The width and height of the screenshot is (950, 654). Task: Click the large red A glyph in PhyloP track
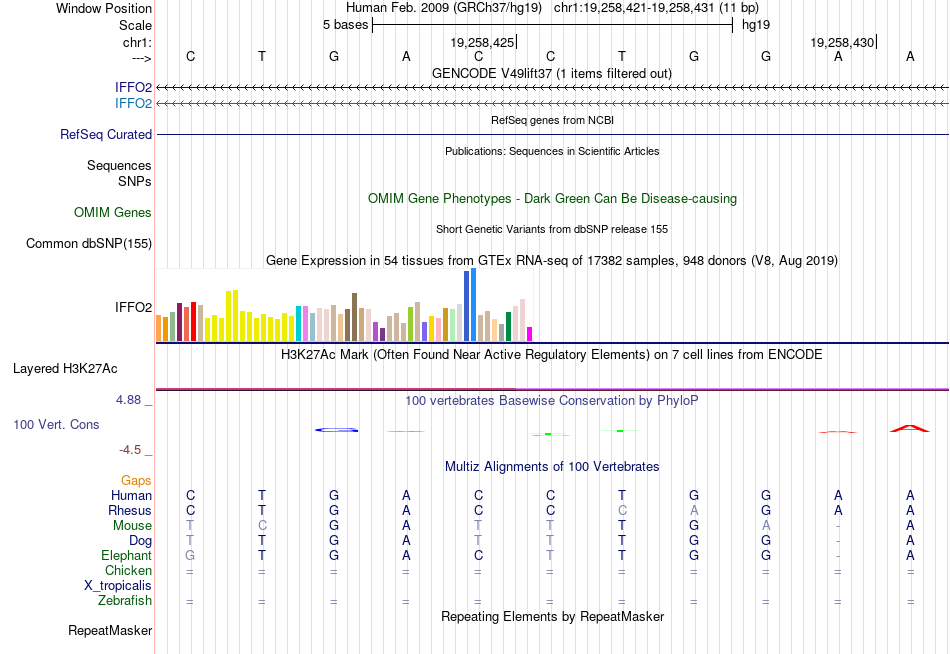(910, 429)
